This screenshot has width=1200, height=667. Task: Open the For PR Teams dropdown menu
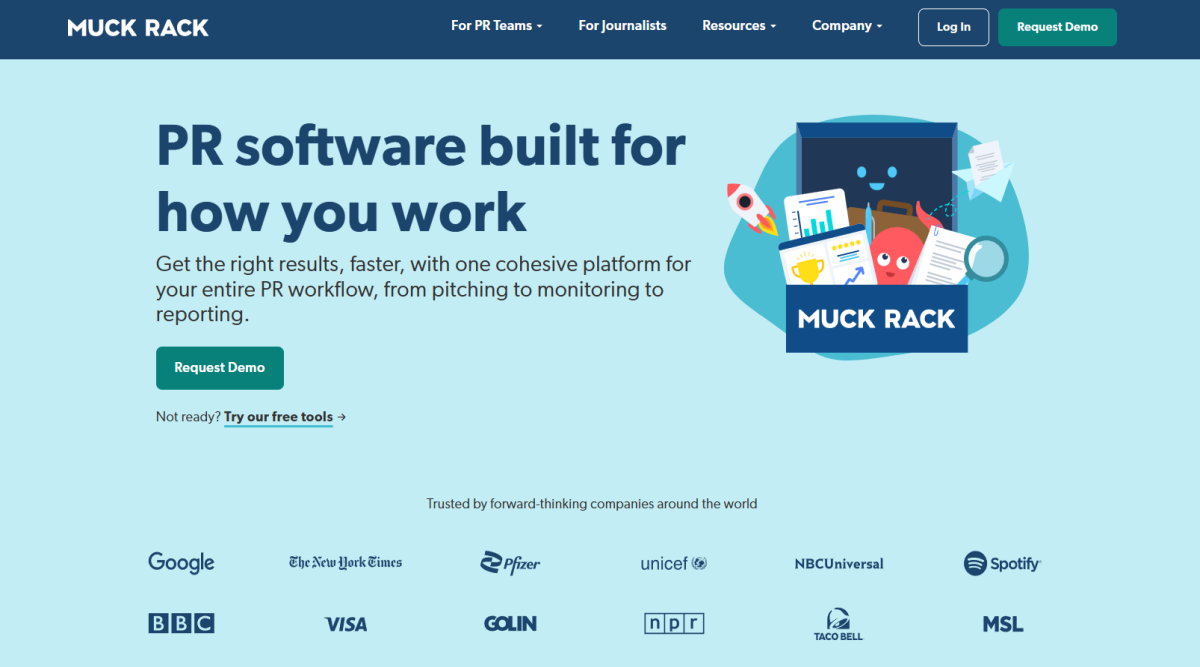click(x=496, y=26)
